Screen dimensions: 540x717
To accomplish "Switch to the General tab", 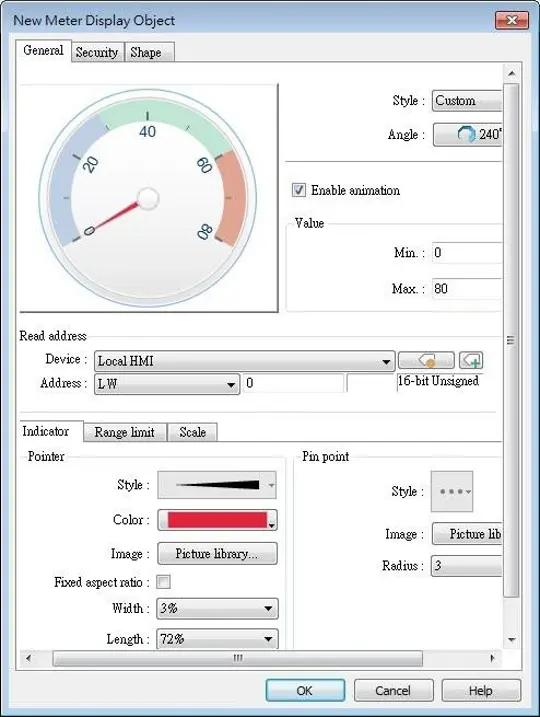I will coord(43,50).
